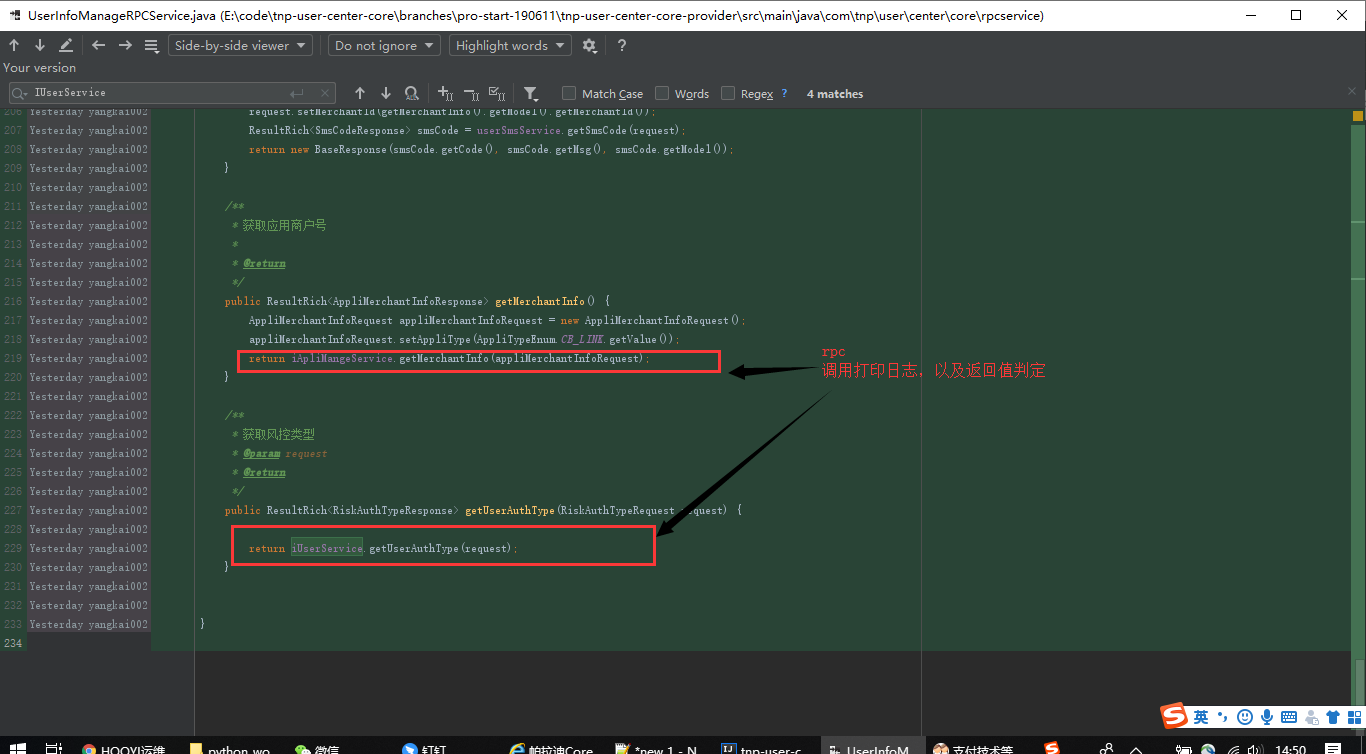Jump to next difference arrow in diff toolbar

point(40,45)
